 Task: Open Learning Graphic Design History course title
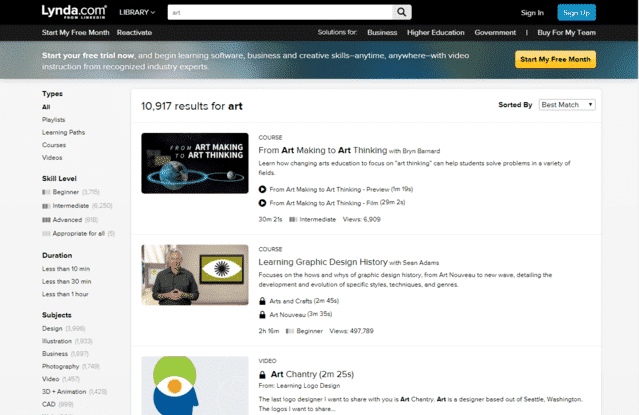click(x=323, y=262)
